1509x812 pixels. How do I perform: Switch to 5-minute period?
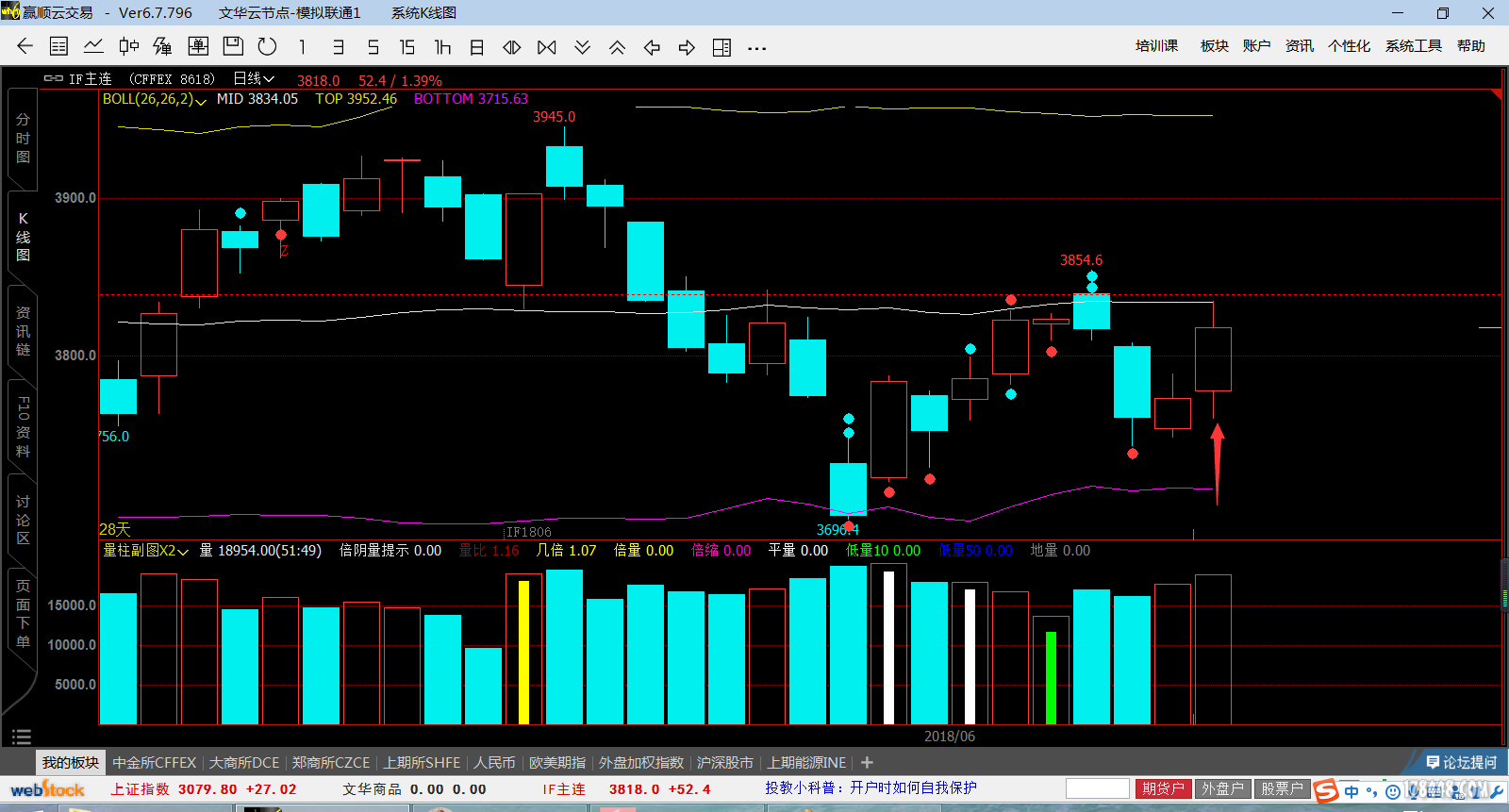[x=373, y=47]
